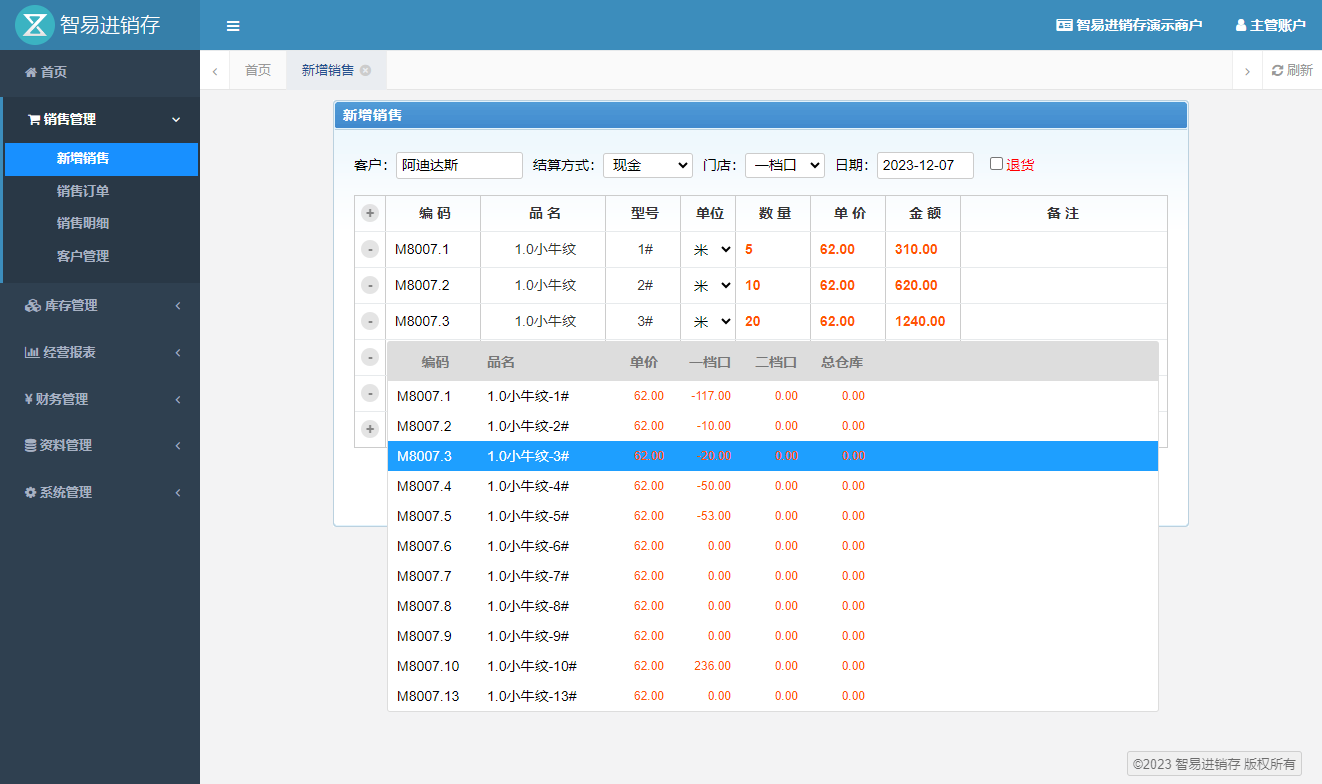Image resolution: width=1322 pixels, height=784 pixels.
Task: Select 1.0小牛纹-2# in the product list
Action: click(x=772, y=426)
